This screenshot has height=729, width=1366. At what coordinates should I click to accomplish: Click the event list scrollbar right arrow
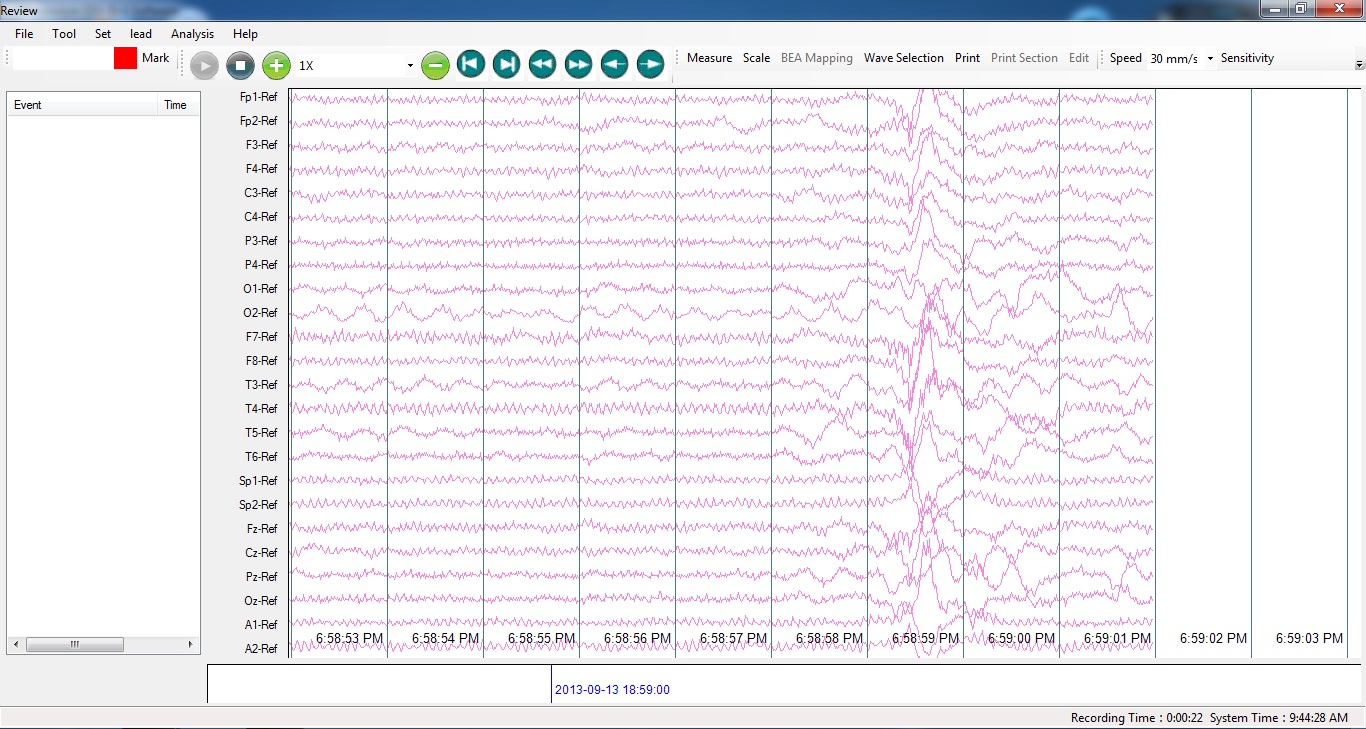click(x=193, y=645)
